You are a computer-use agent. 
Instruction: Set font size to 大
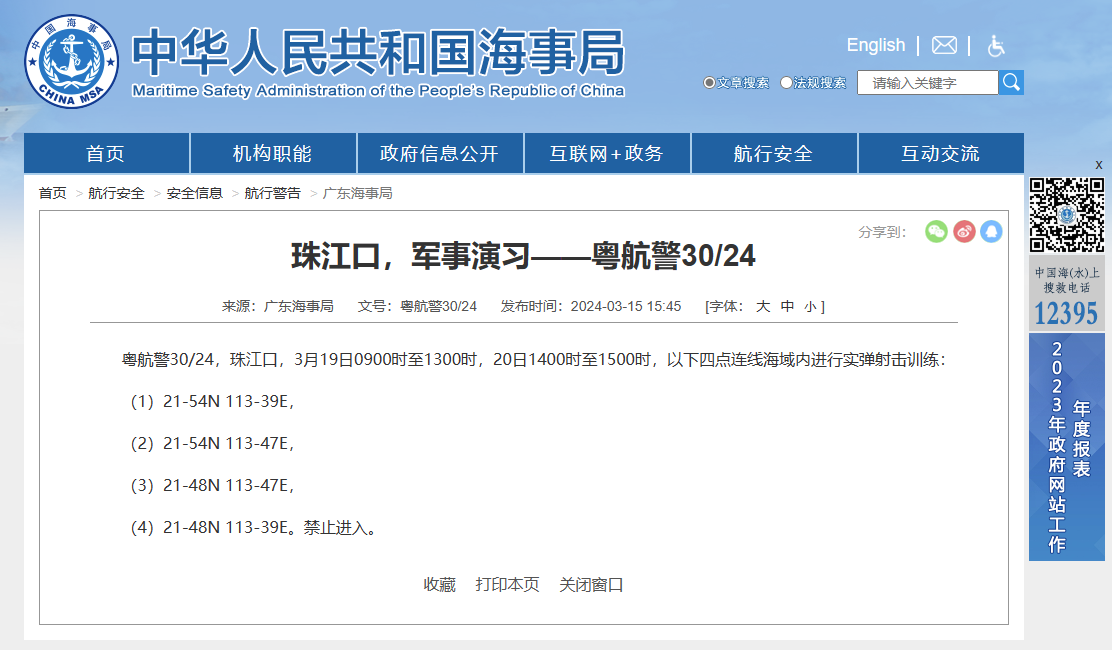763,306
